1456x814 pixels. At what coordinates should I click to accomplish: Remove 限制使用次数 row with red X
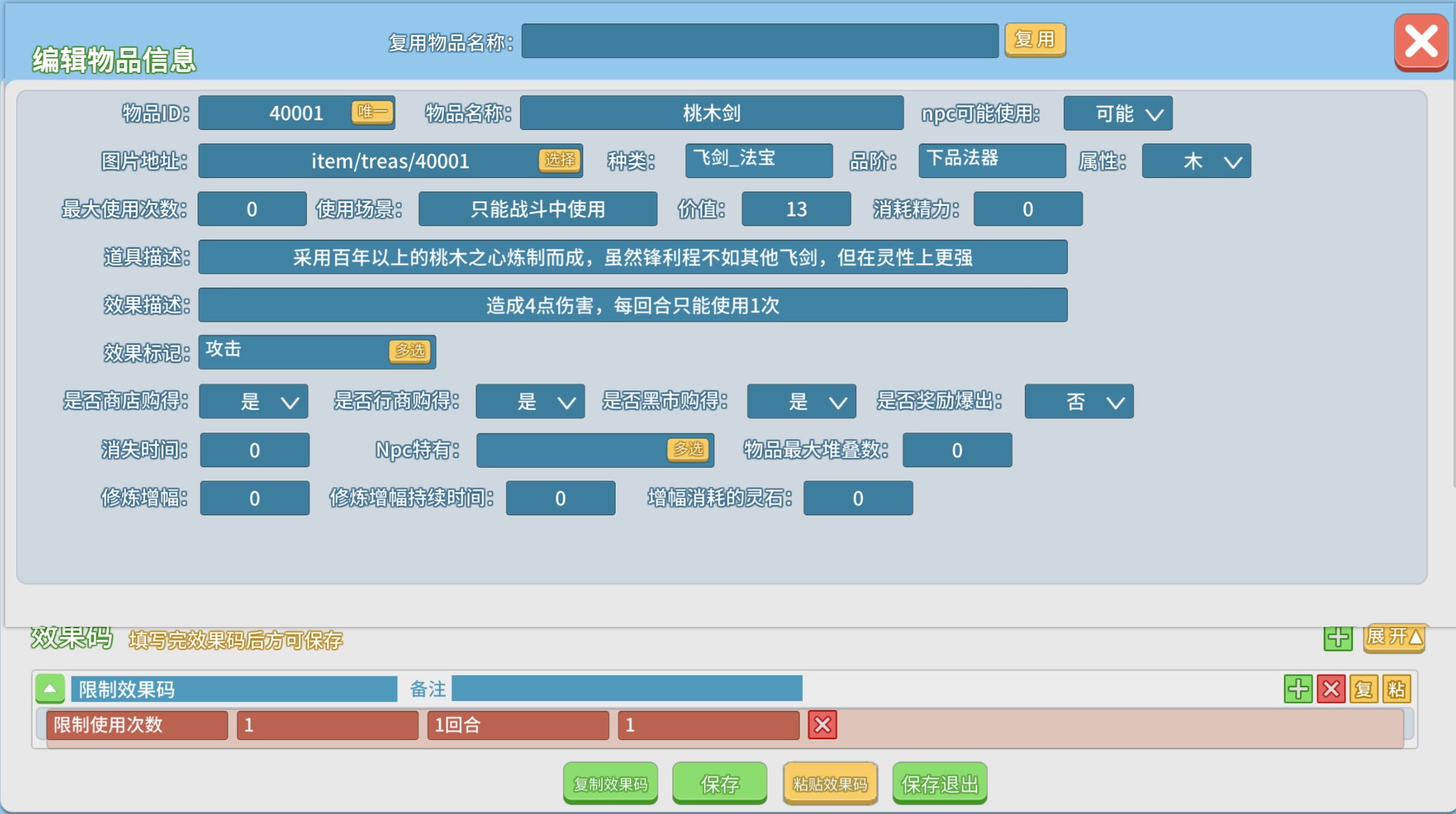click(x=822, y=725)
